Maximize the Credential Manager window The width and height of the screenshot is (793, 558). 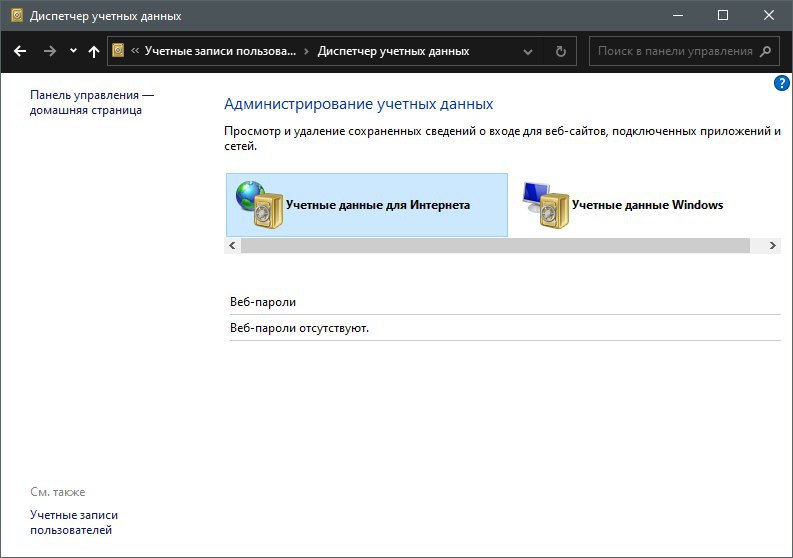coord(723,16)
